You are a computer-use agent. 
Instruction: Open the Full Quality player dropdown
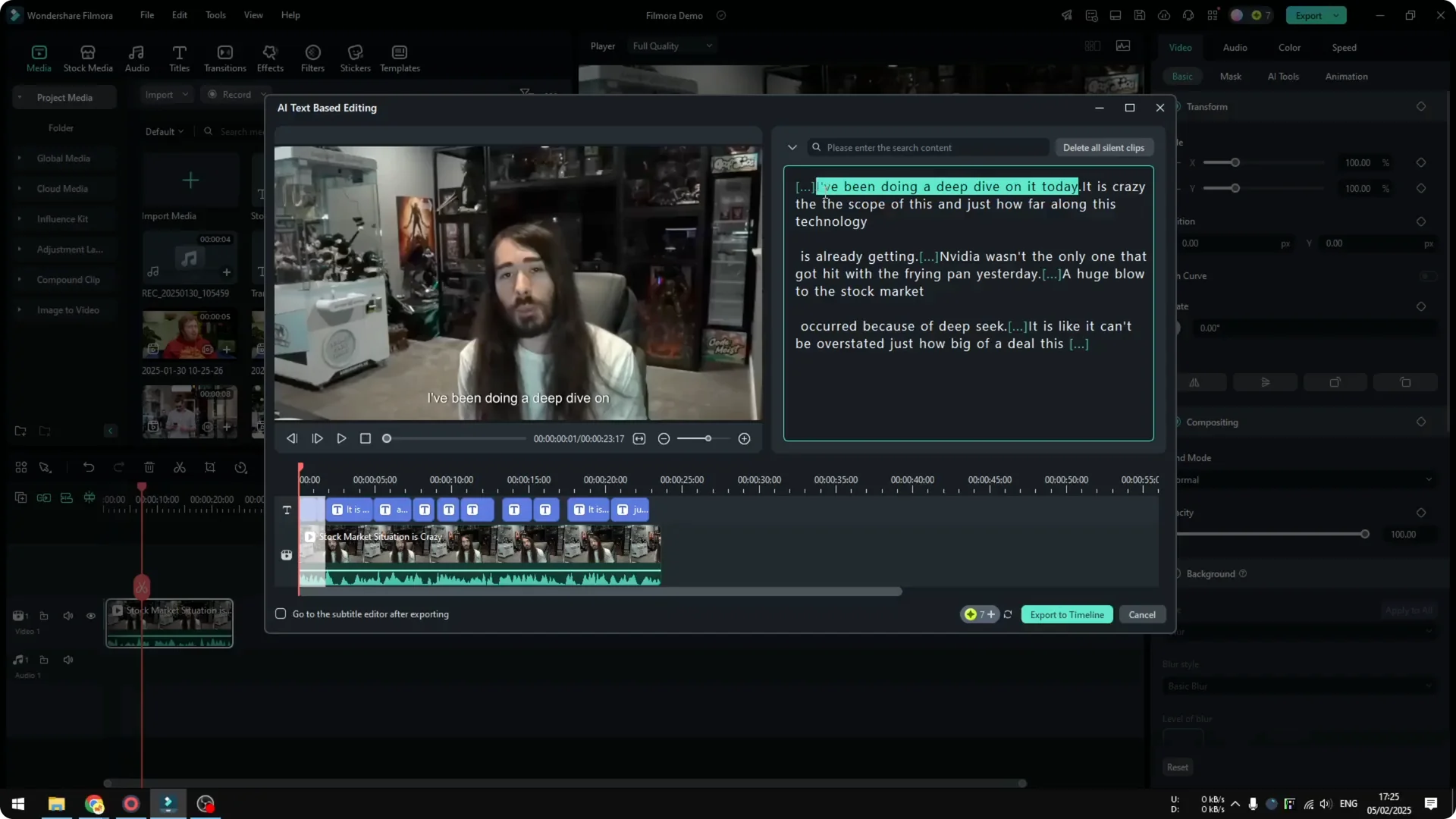pos(672,45)
